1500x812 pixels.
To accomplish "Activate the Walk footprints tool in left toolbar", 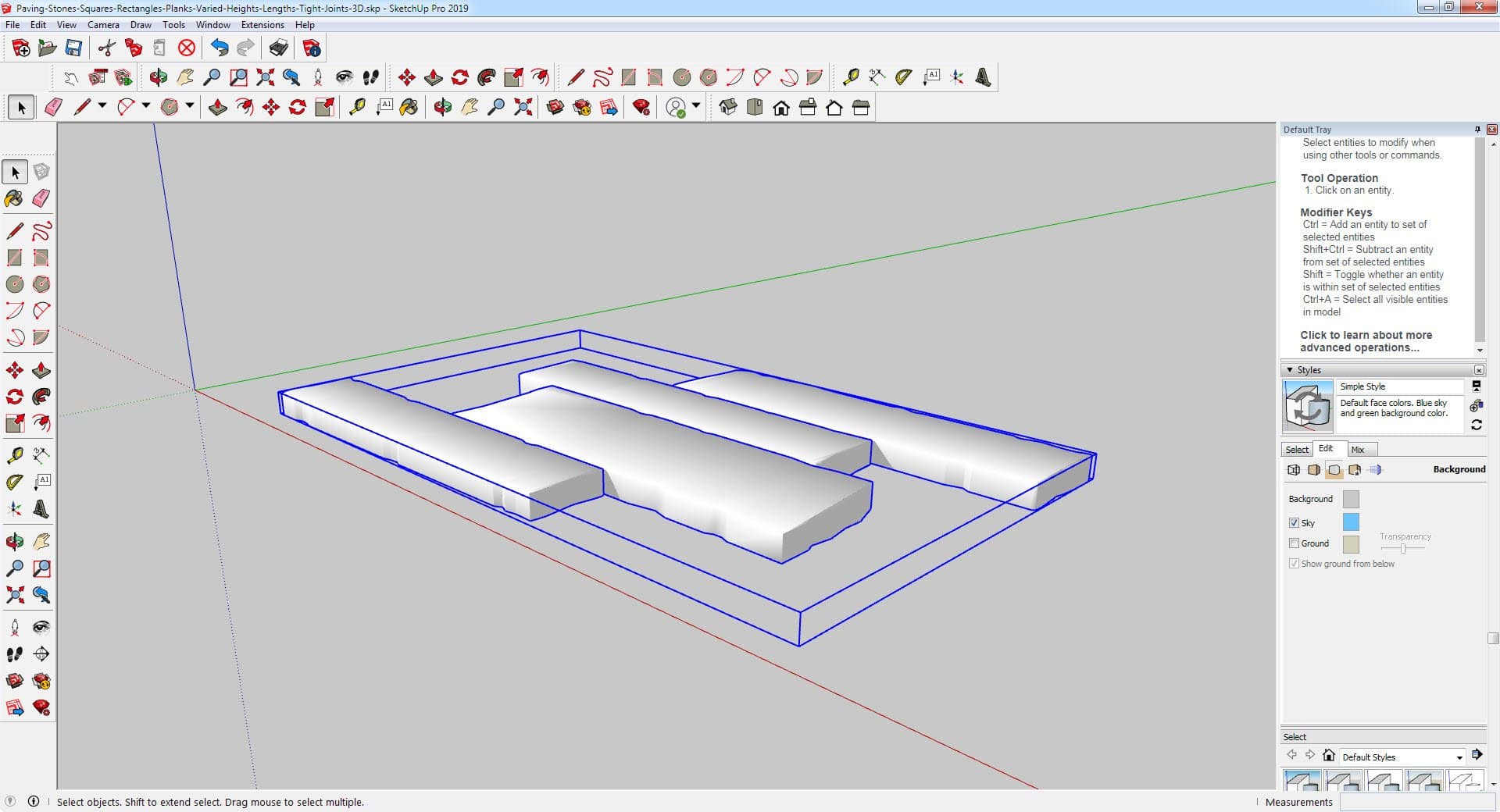I will (x=14, y=654).
